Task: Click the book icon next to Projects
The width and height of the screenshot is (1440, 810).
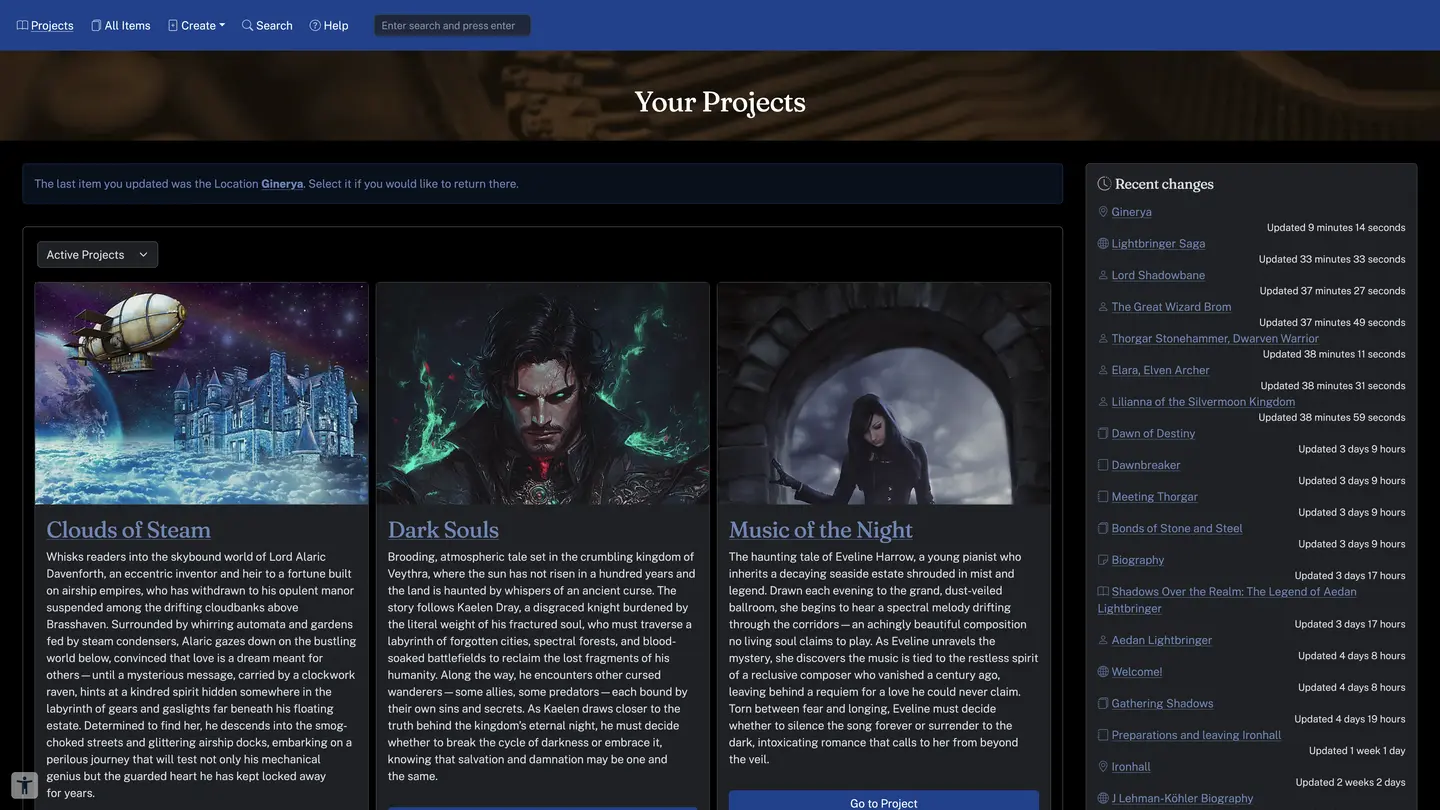Action: pos(20,25)
